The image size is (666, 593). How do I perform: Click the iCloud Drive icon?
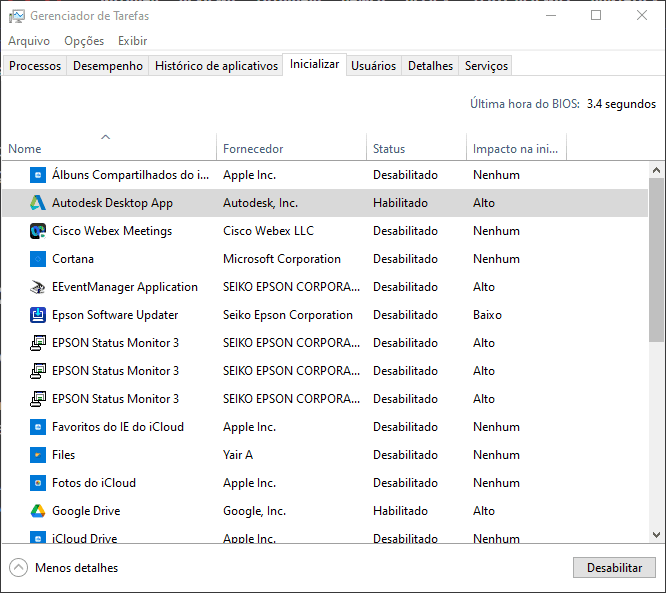(38, 537)
